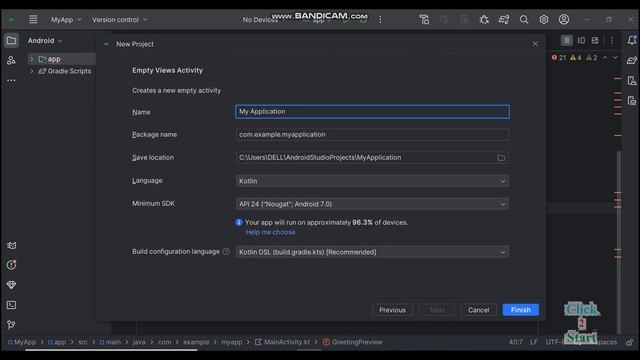Open Device Explorer sidebar icon
This screenshot has width=640, height=360.
tap(632, 80)
